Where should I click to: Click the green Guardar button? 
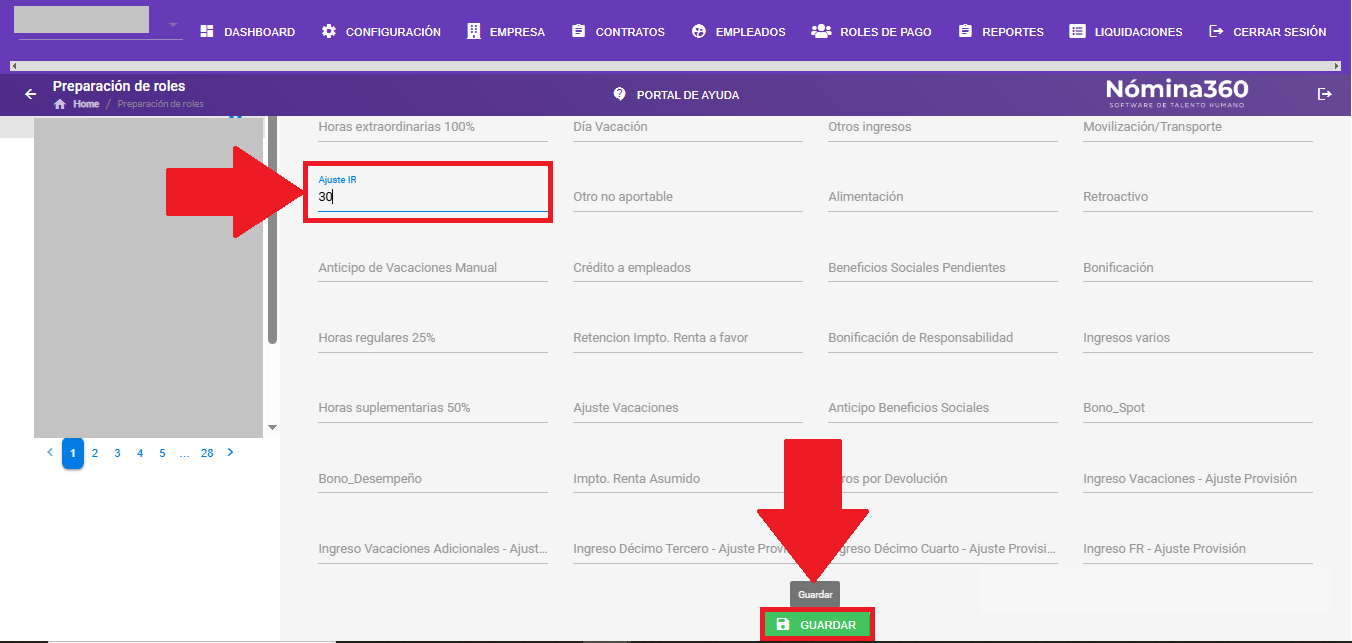(817, 625)
